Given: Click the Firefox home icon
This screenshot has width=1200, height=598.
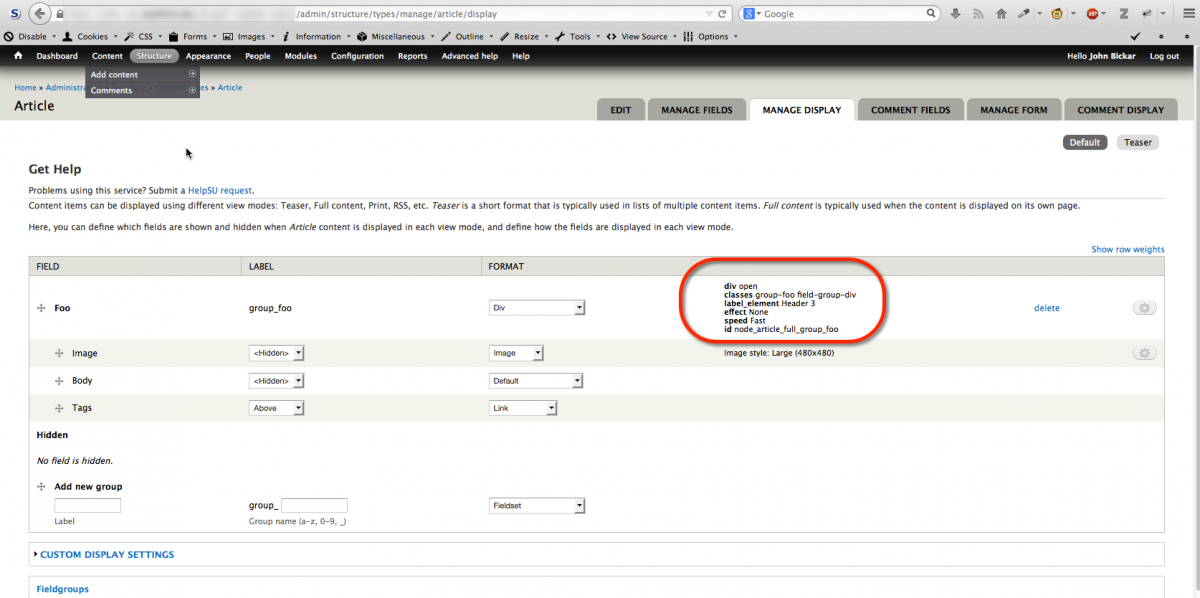Looking at the screenshot, I should click(1001, 13).
